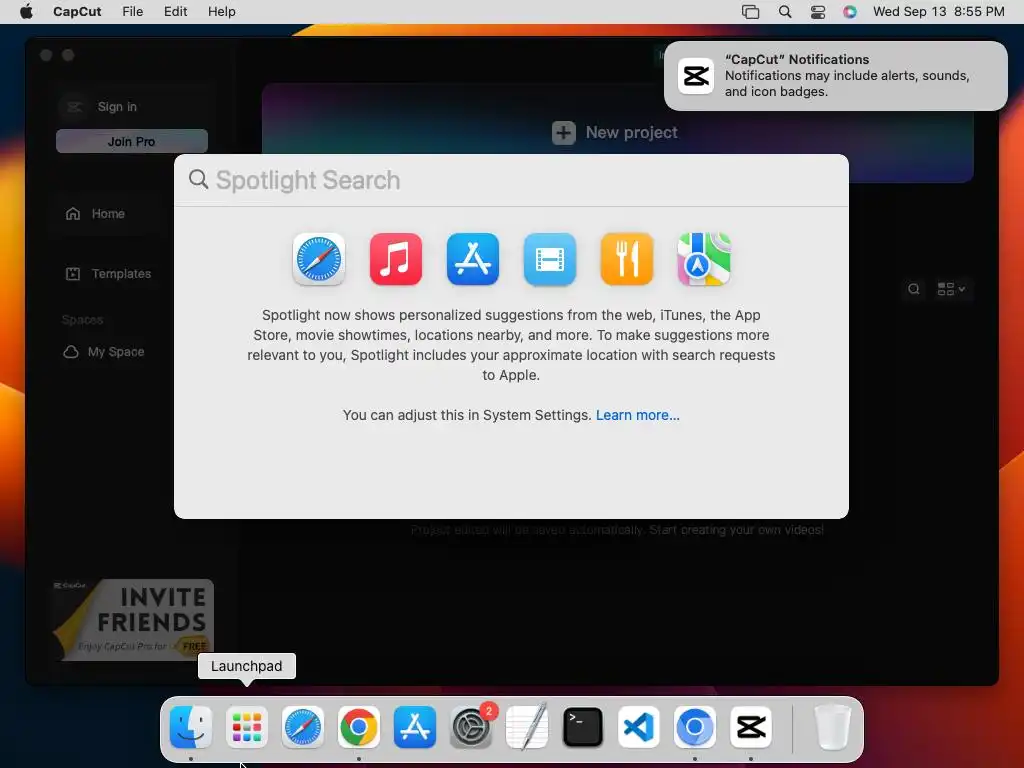Open Safari suggestion in Spotlight panel
1024x768 pixels.
click(319, 259)
